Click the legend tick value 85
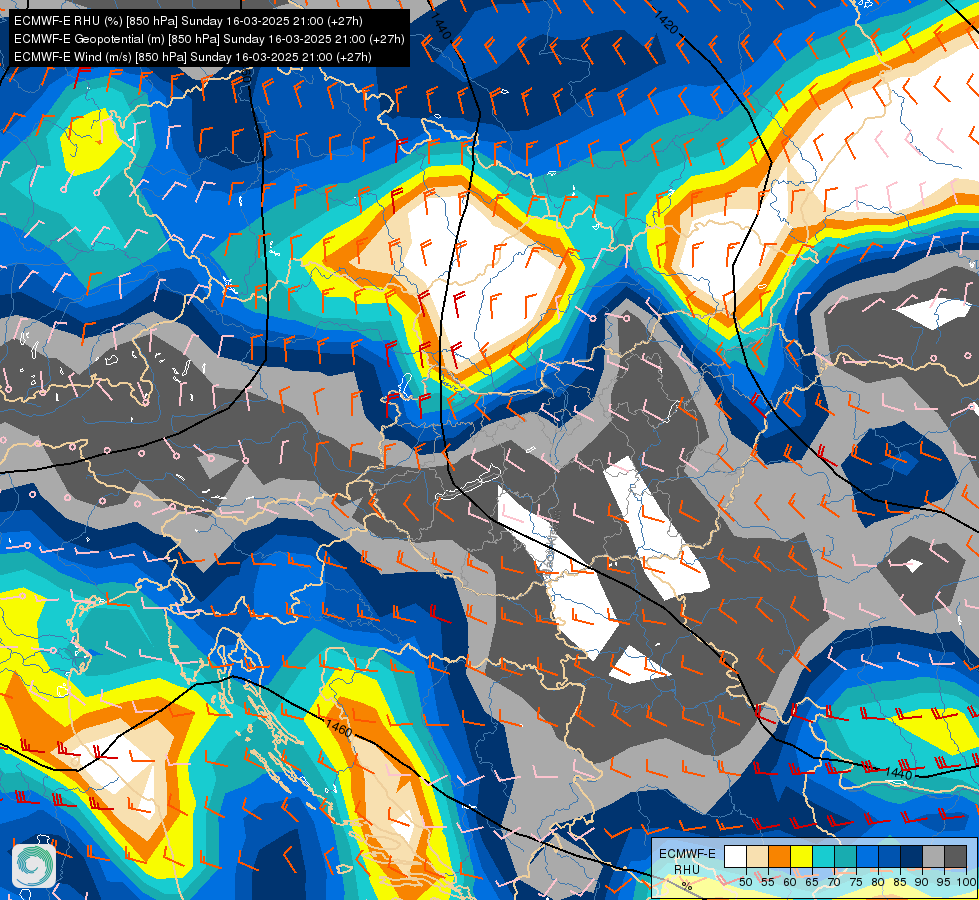The image size is (979, 900). [x=900, y=882]
